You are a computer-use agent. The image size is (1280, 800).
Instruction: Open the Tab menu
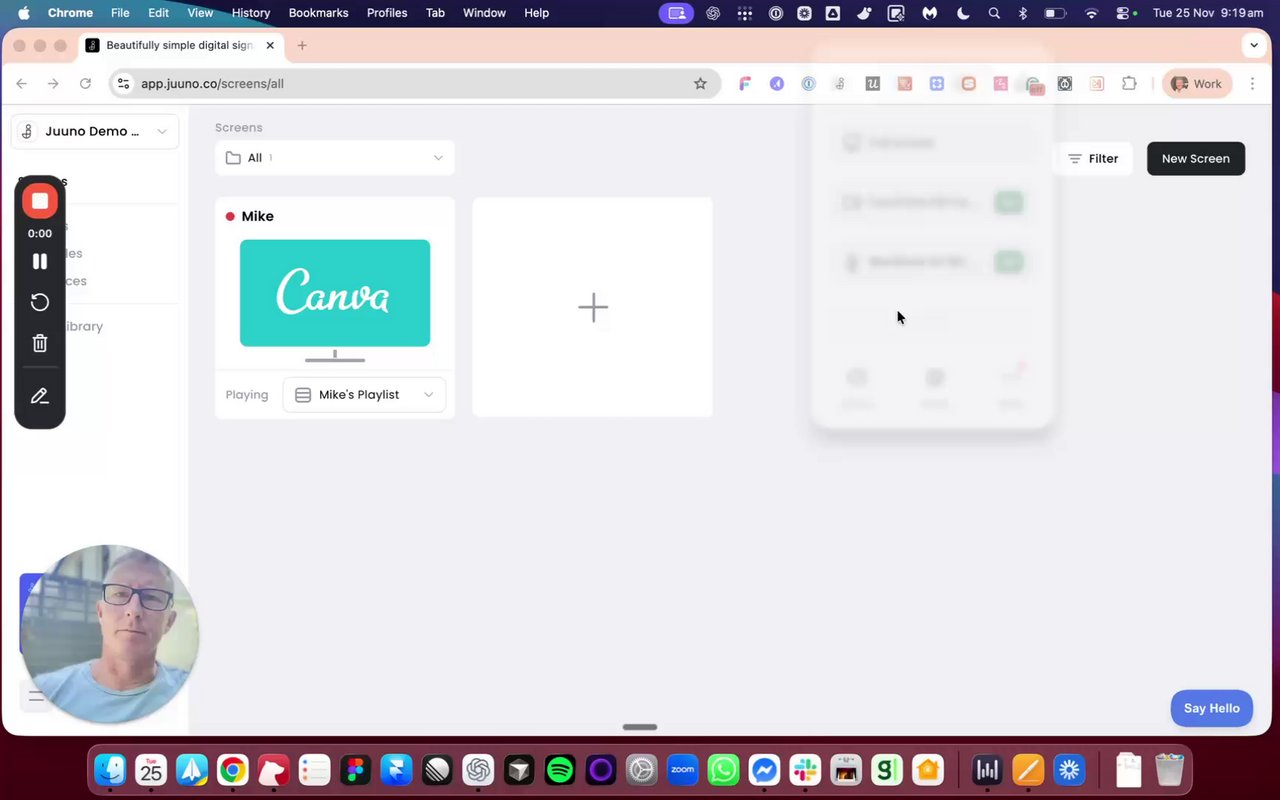[435, 13]
